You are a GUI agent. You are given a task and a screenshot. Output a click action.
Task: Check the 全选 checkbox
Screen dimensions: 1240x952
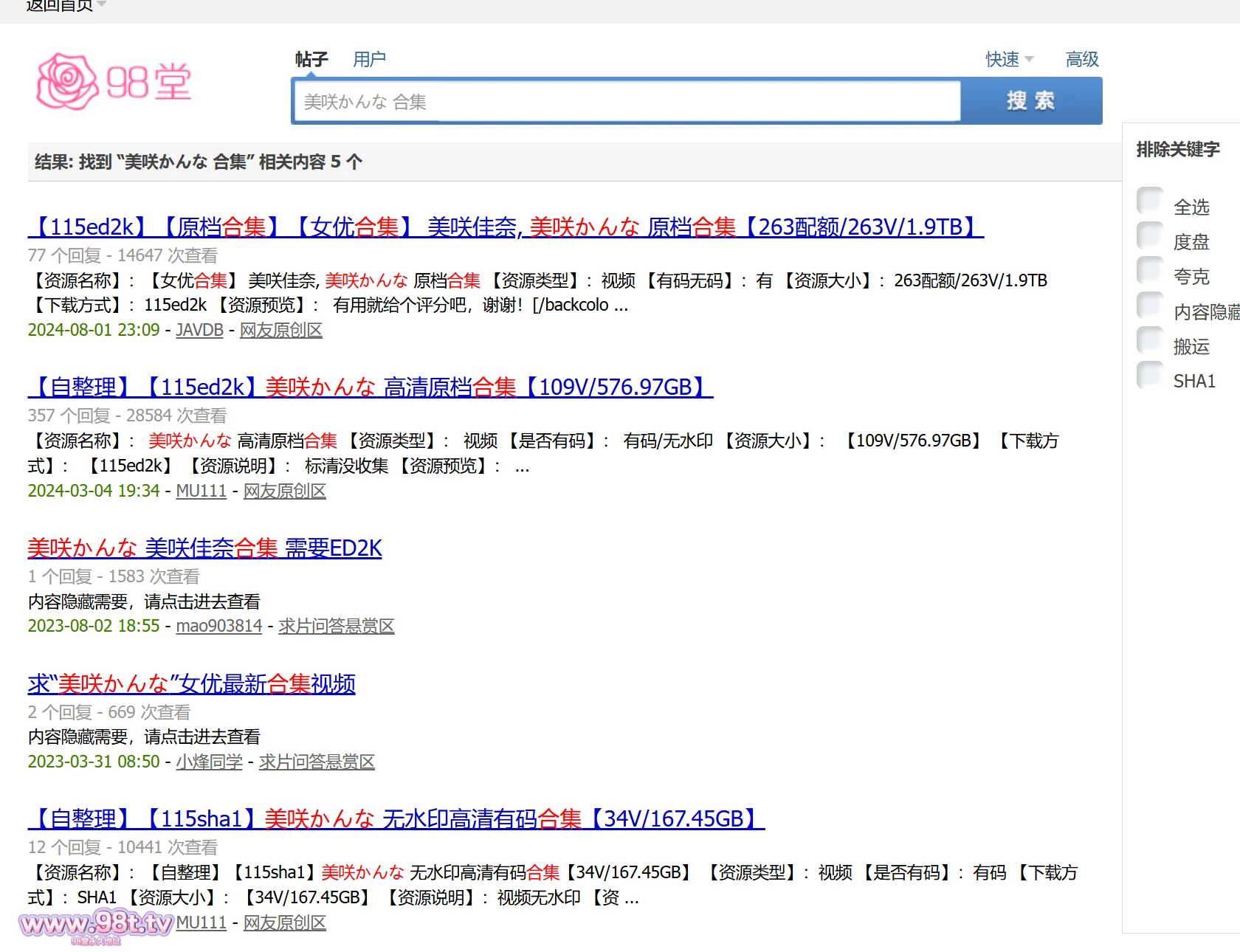pos(1149,201)
